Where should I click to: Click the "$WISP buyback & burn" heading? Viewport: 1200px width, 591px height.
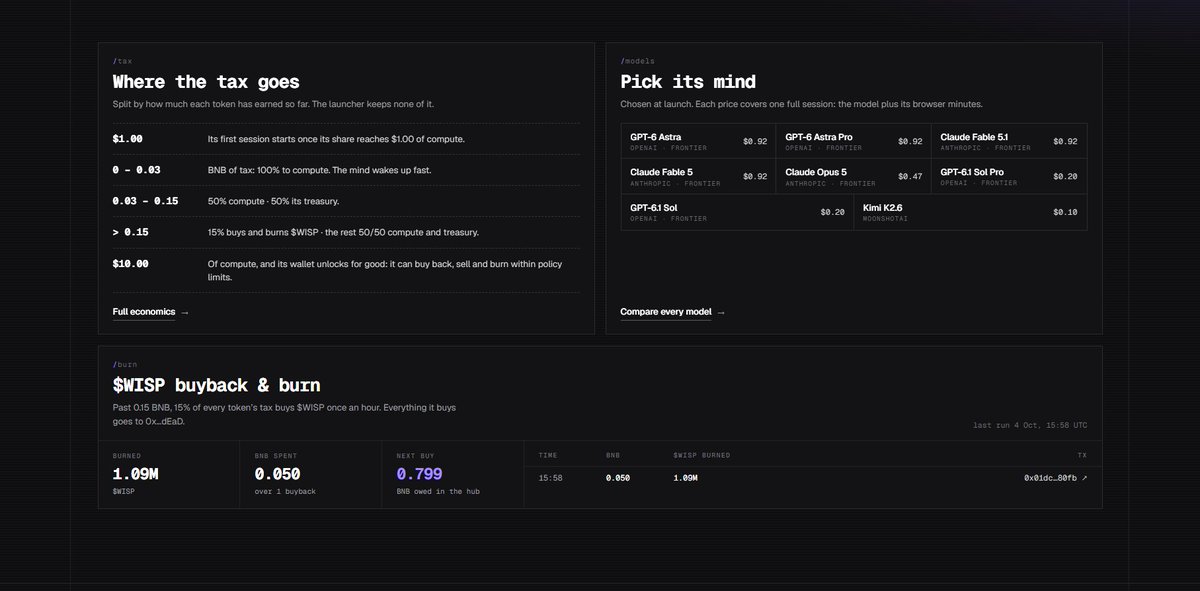click(x=217, y=385)
